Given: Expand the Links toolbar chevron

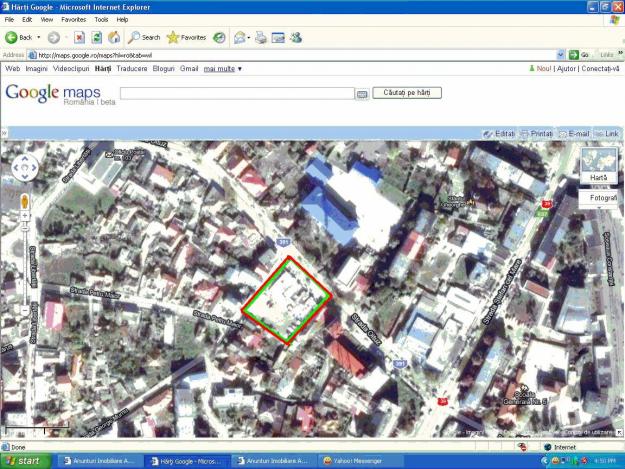Looking at the screenshot, I should coord(620,53).
